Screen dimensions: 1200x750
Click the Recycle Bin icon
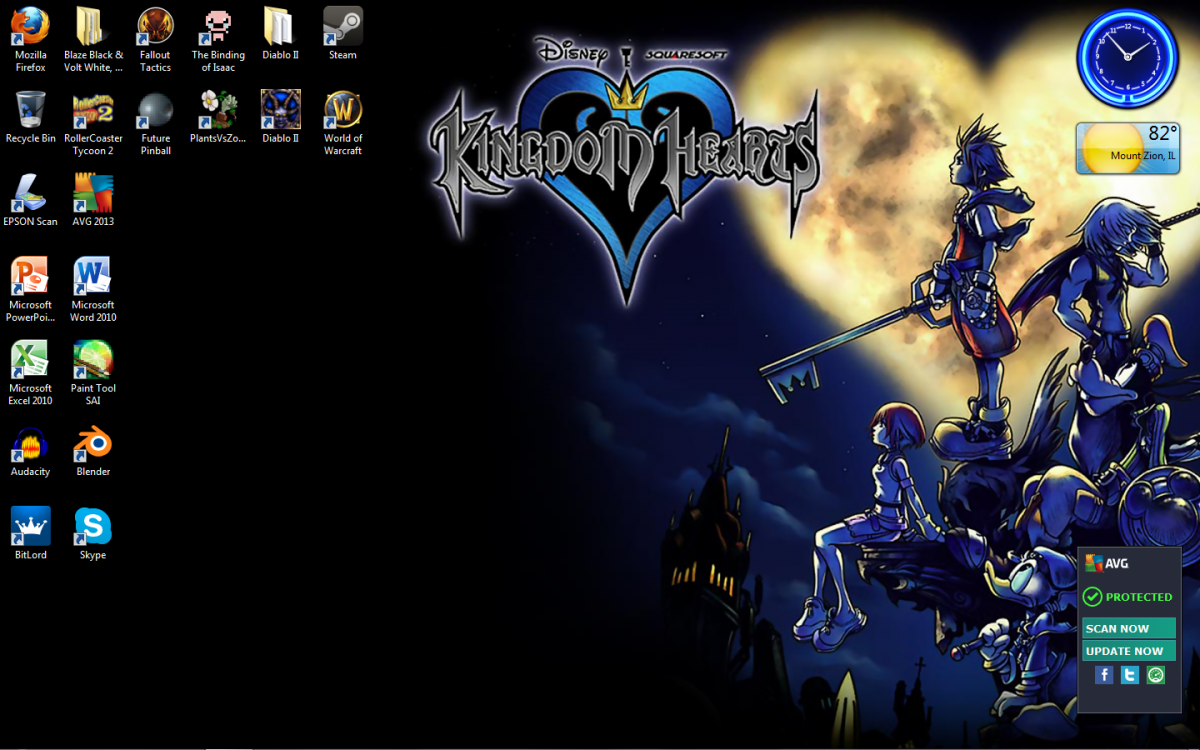[30, 110]
